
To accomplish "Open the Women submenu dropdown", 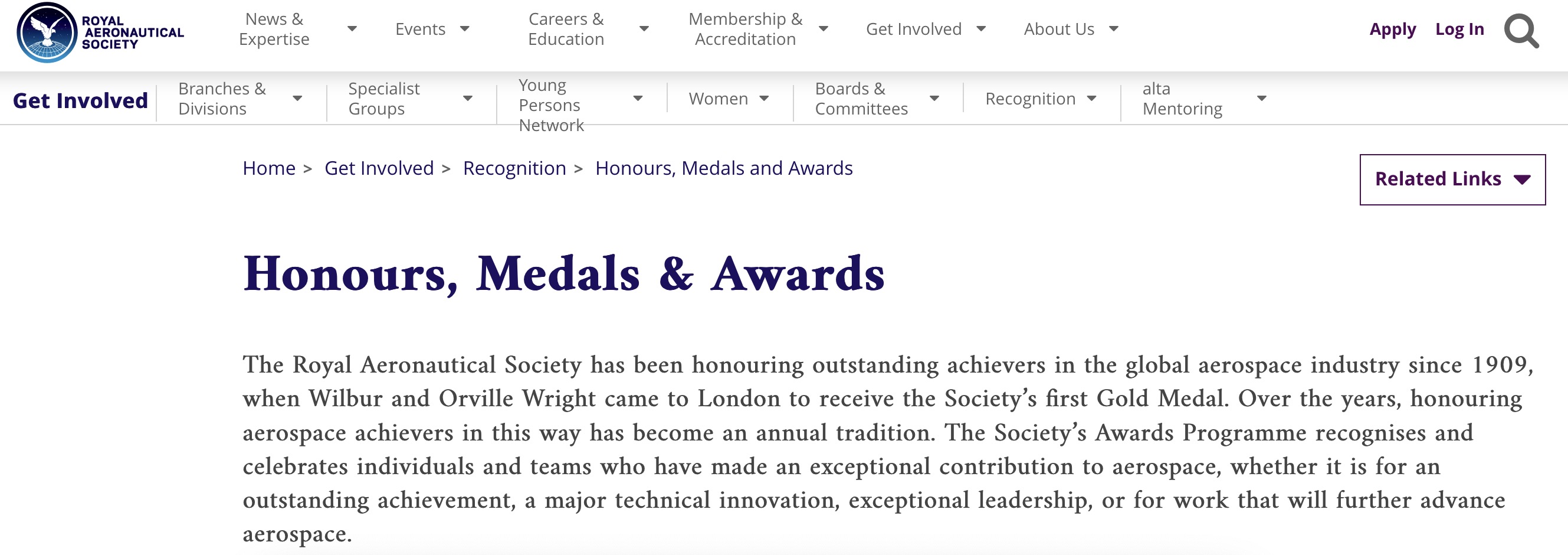I will click(766, 98).
